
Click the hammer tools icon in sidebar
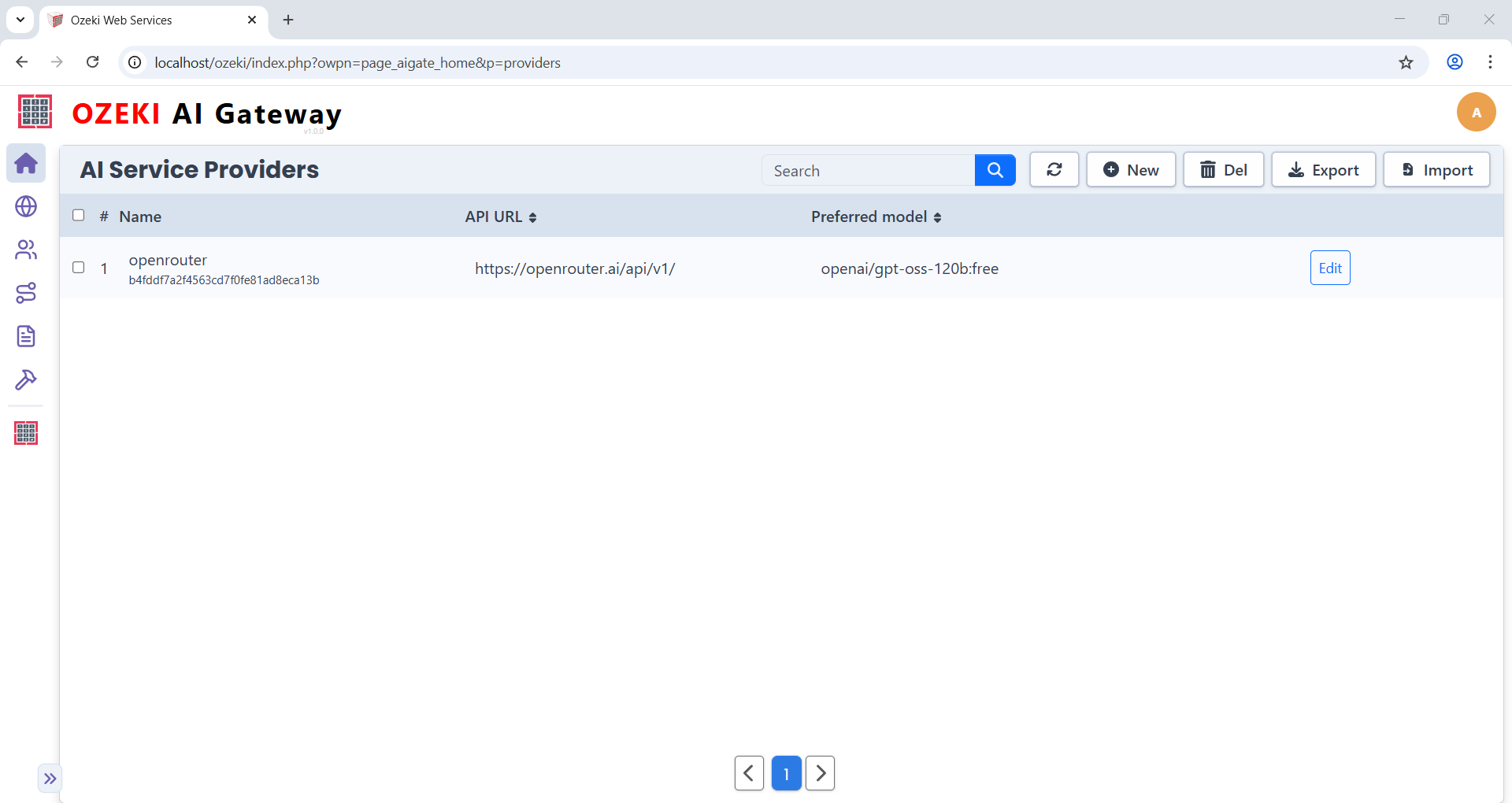click(x=26, y=379)
